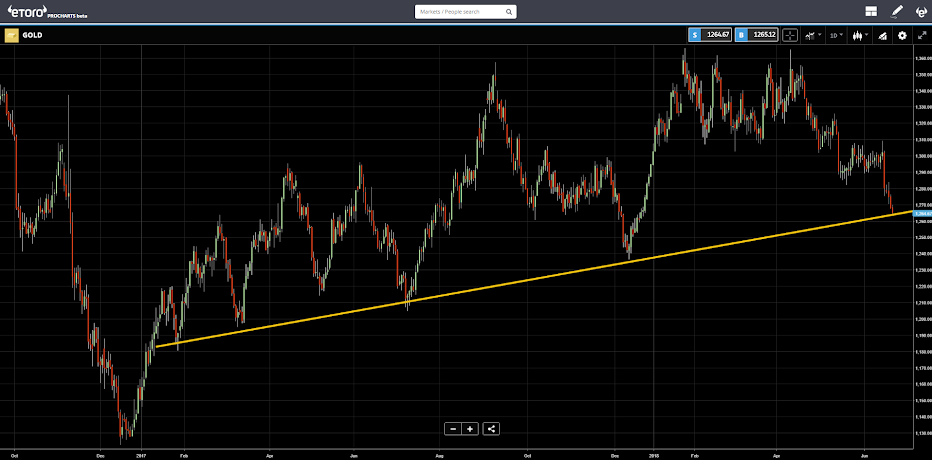This screenshot has width=932, height=460.
Task: Open the compare instruments dropdown
Action: point(813,36)
